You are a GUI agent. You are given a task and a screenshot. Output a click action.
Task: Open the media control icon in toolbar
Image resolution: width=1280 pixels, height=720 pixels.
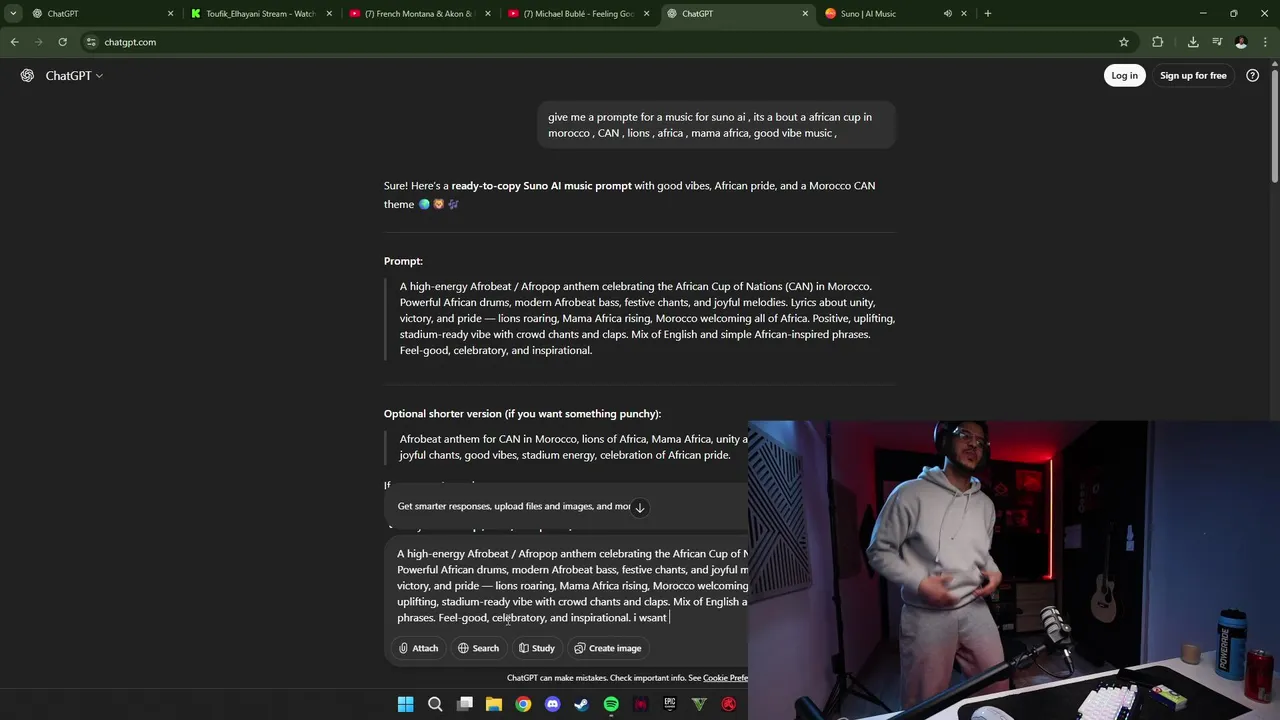point(1217,42)
